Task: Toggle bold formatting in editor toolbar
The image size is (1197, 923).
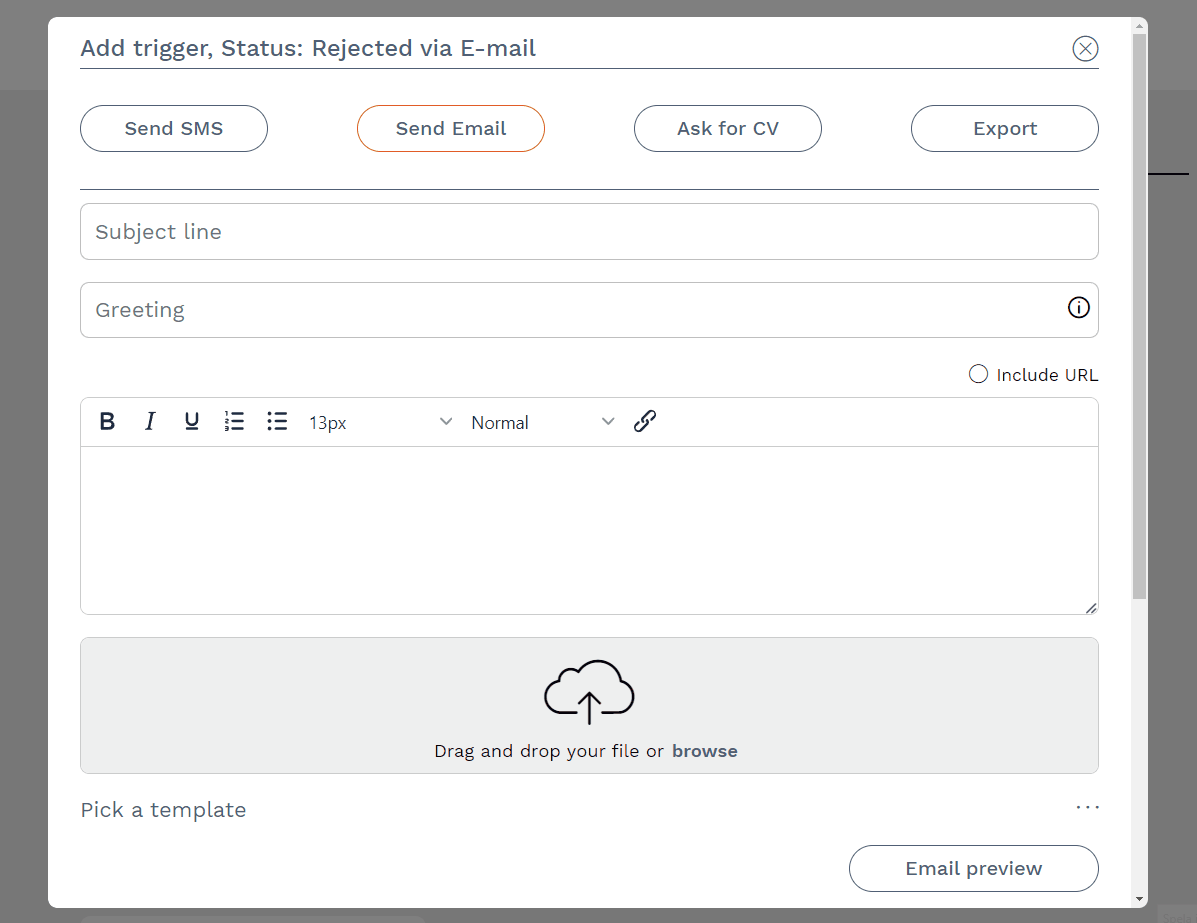Action: [107, 422]
